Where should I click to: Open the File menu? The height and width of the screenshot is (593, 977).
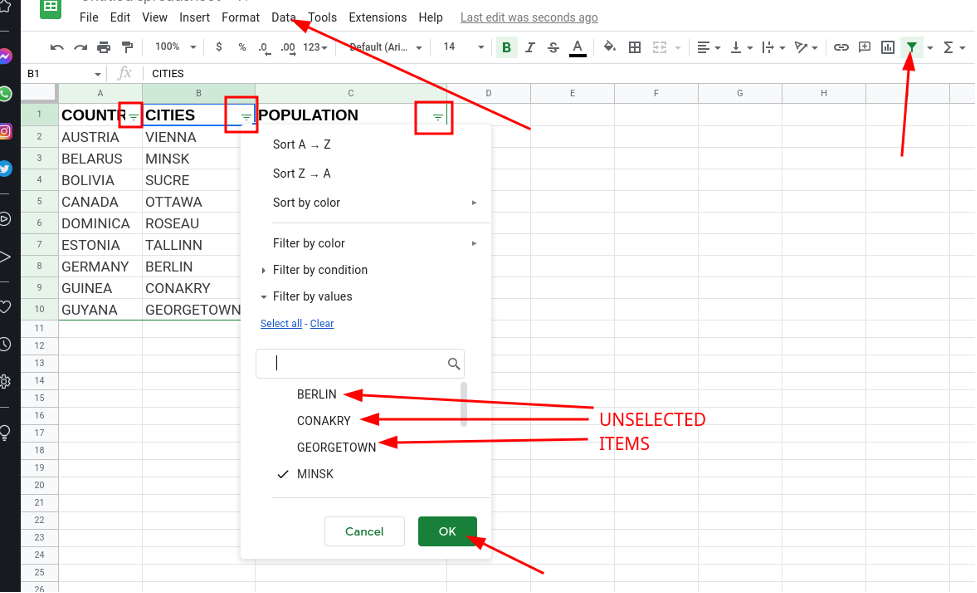coord(88,17)
